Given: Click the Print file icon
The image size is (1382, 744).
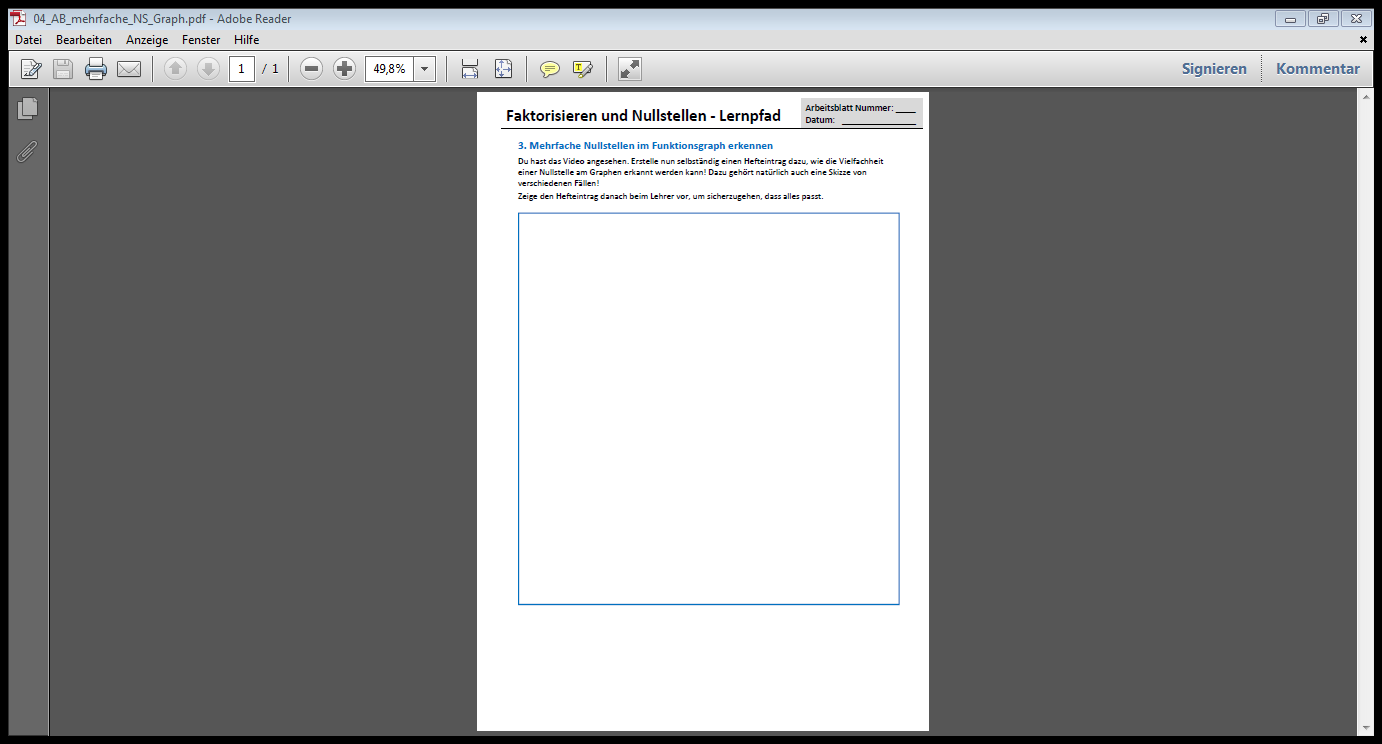Looking at the screenshot, I should (x=96, y=69).
